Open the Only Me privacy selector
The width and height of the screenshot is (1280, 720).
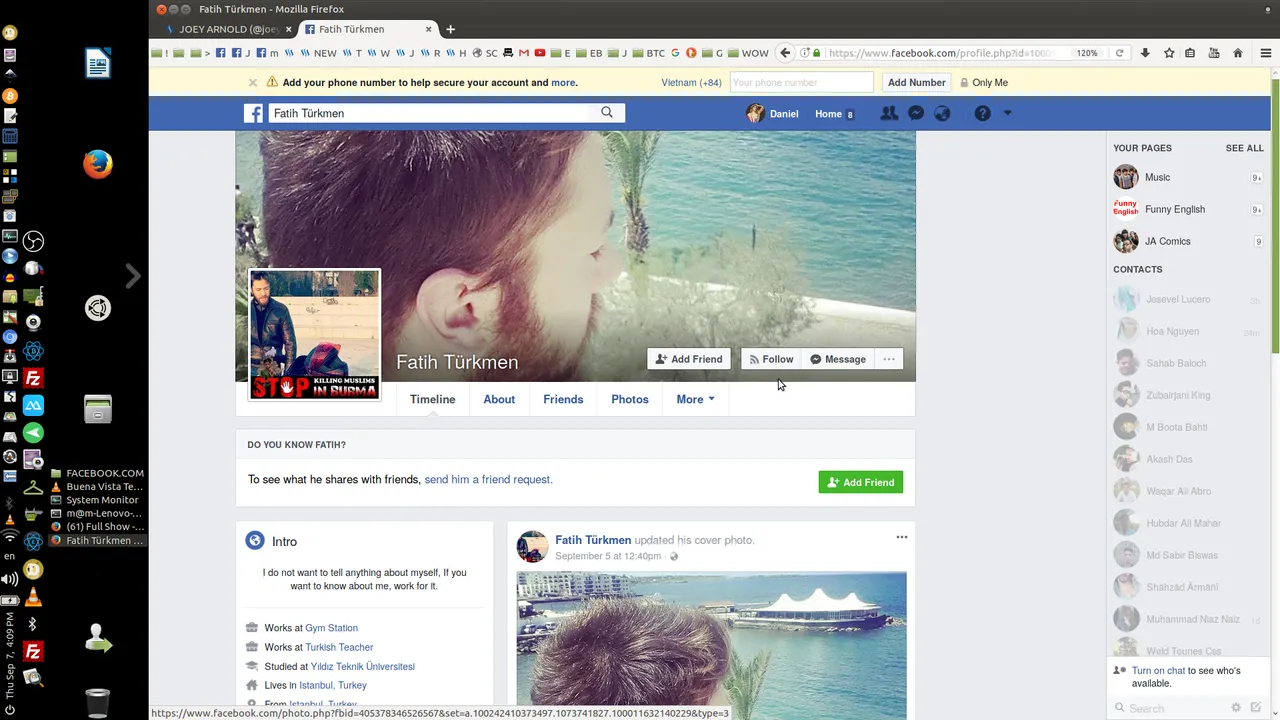[x=984, y=83]
